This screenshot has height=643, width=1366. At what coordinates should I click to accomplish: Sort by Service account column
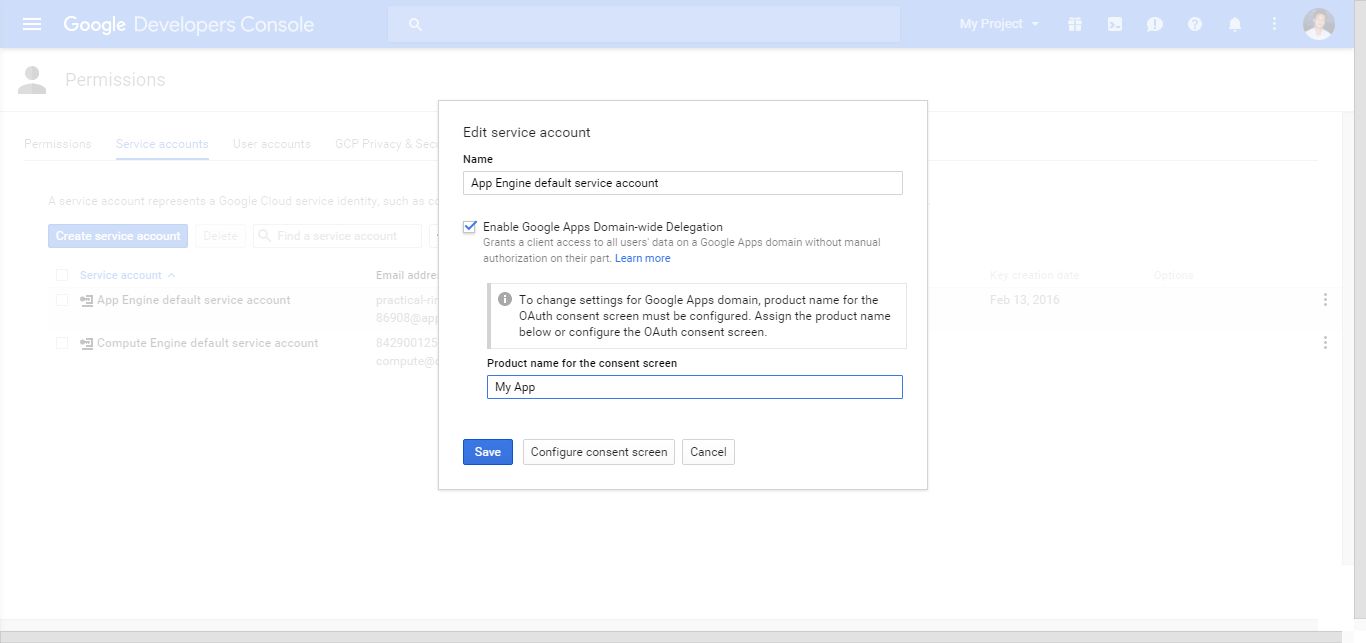(128, 275)
